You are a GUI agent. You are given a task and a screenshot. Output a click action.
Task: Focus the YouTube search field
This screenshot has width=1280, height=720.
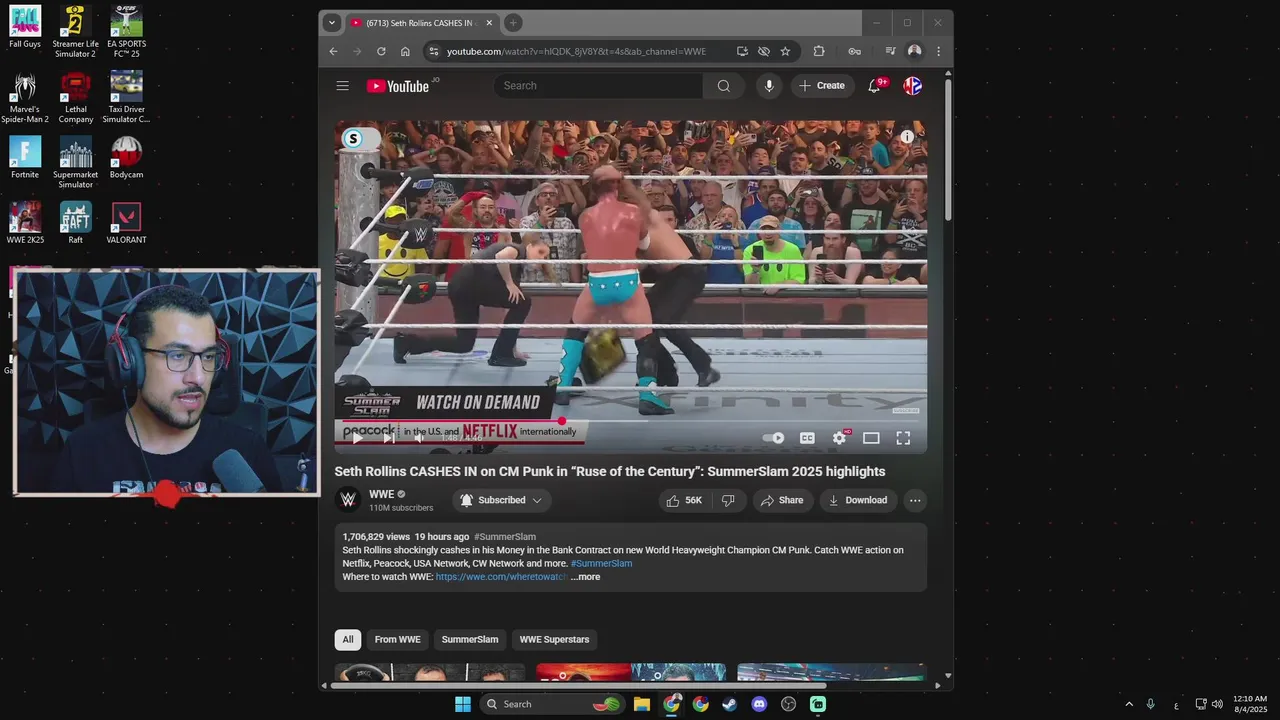[598, 86]
